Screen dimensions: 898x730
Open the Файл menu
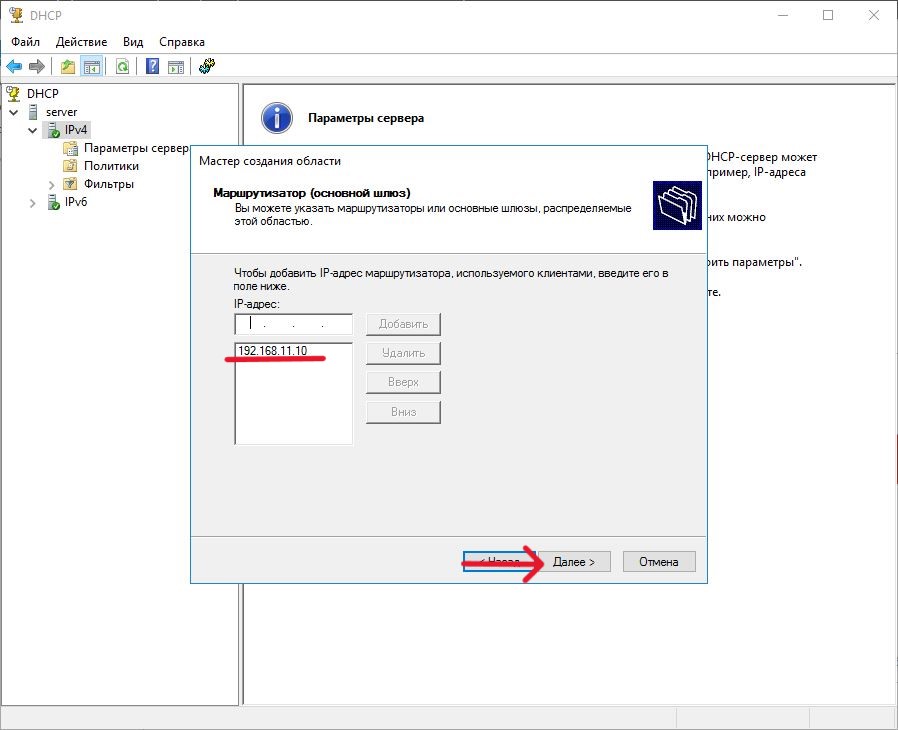coord(26,42)
